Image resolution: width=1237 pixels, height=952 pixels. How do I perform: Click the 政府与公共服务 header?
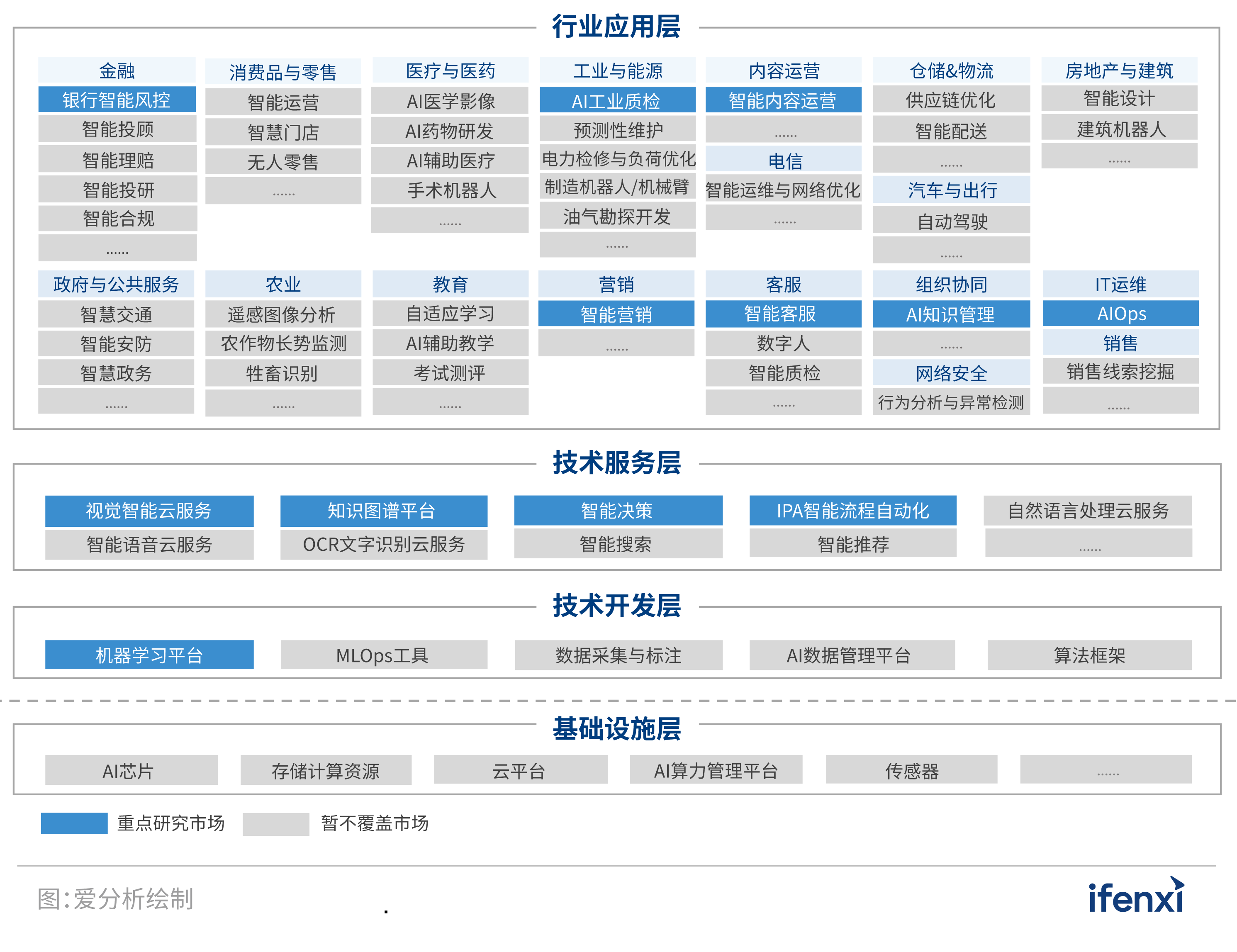(116, 284)
